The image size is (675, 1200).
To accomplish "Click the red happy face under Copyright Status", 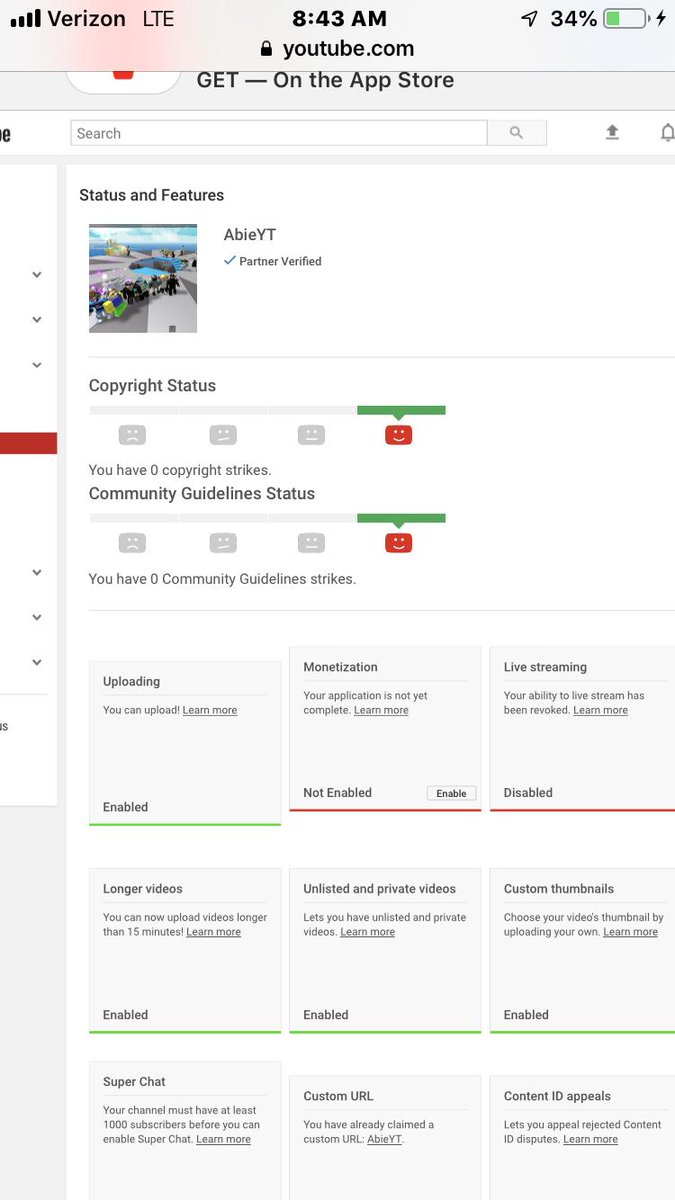I will click(398, 435).
